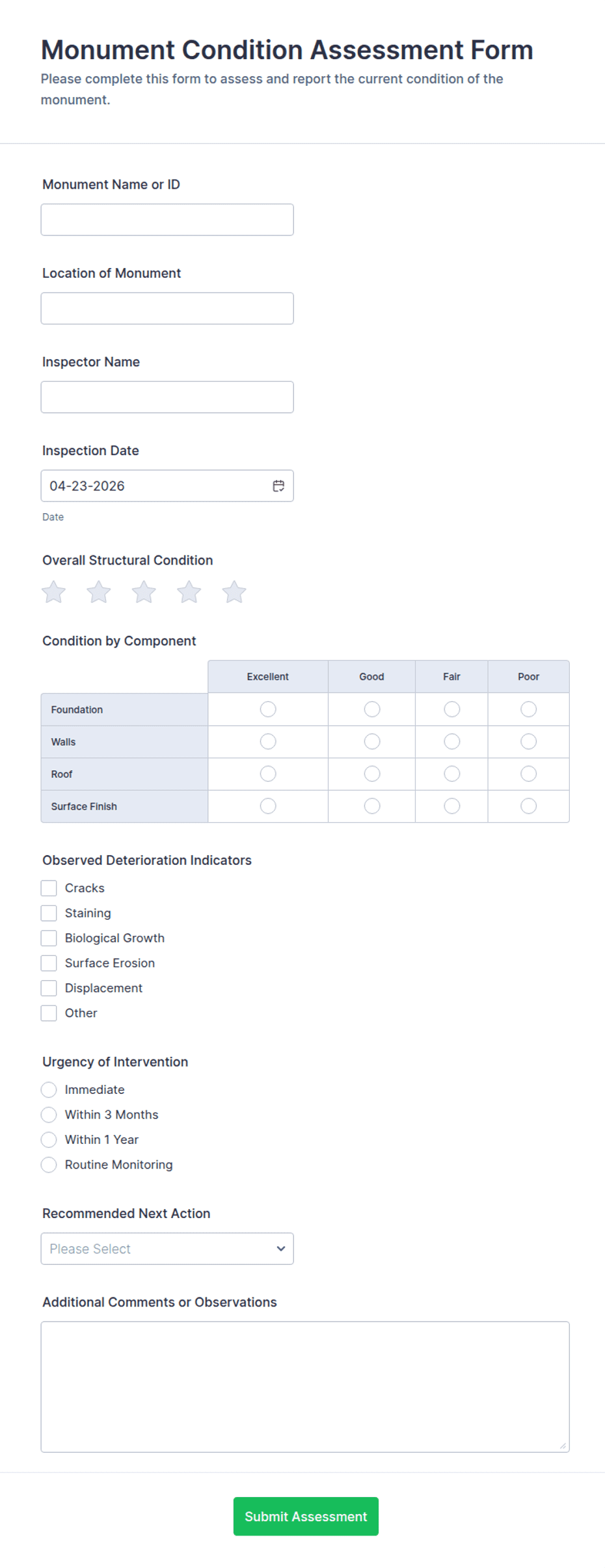Open the calendar picker for Inspection Date
605x1568 pixels.
[278, 485]
